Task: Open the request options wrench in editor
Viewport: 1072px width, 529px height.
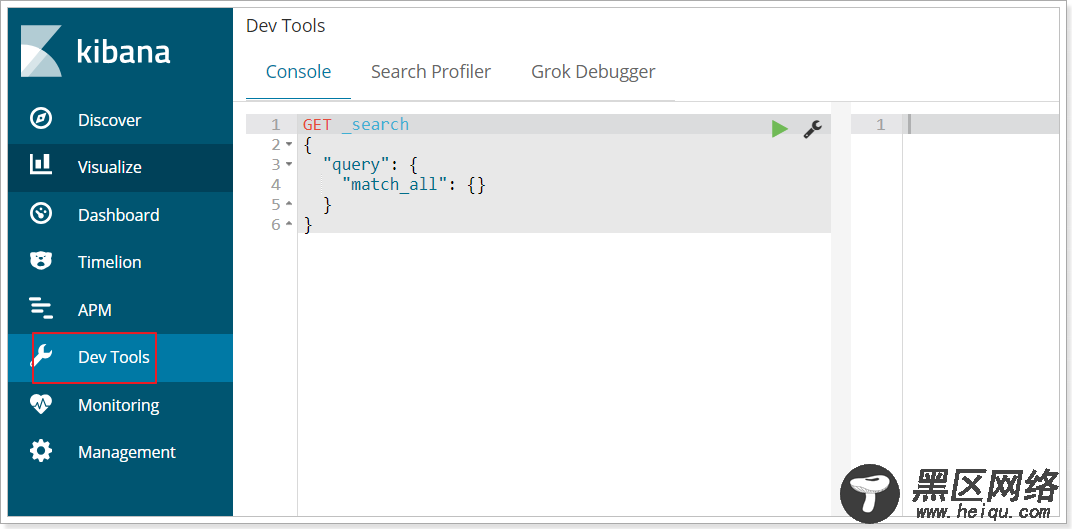Action: (812, 128)
